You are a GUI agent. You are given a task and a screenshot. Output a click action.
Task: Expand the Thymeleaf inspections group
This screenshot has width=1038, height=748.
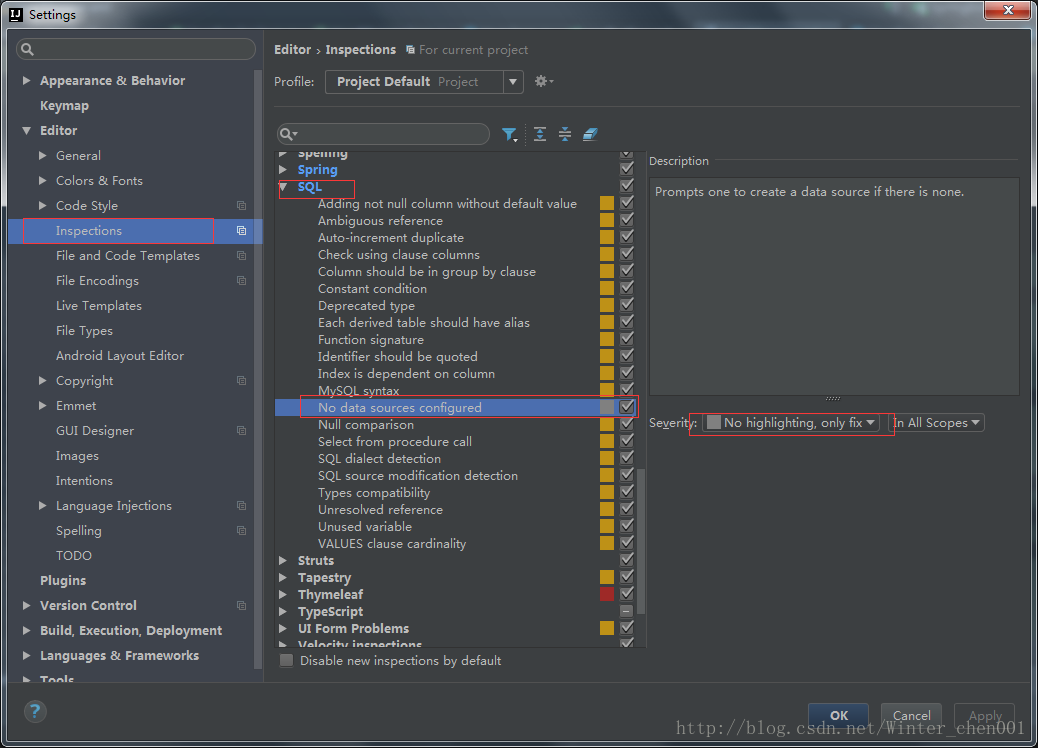click(x=283, y=594)
